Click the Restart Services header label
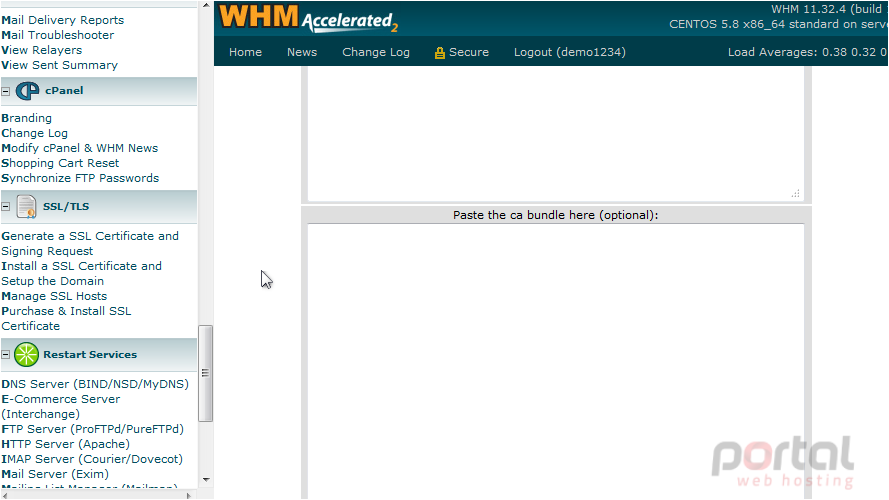Image resolution: width=889 pixels, height=500 pixels. pyautogui.click(x=90, y=354)
